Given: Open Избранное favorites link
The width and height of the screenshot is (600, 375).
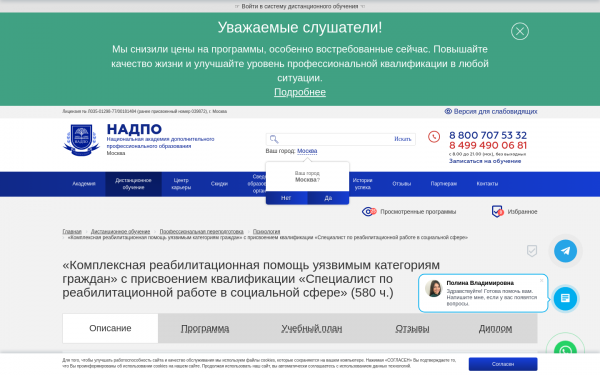Looking at the screenshot, I should [522, 212].
